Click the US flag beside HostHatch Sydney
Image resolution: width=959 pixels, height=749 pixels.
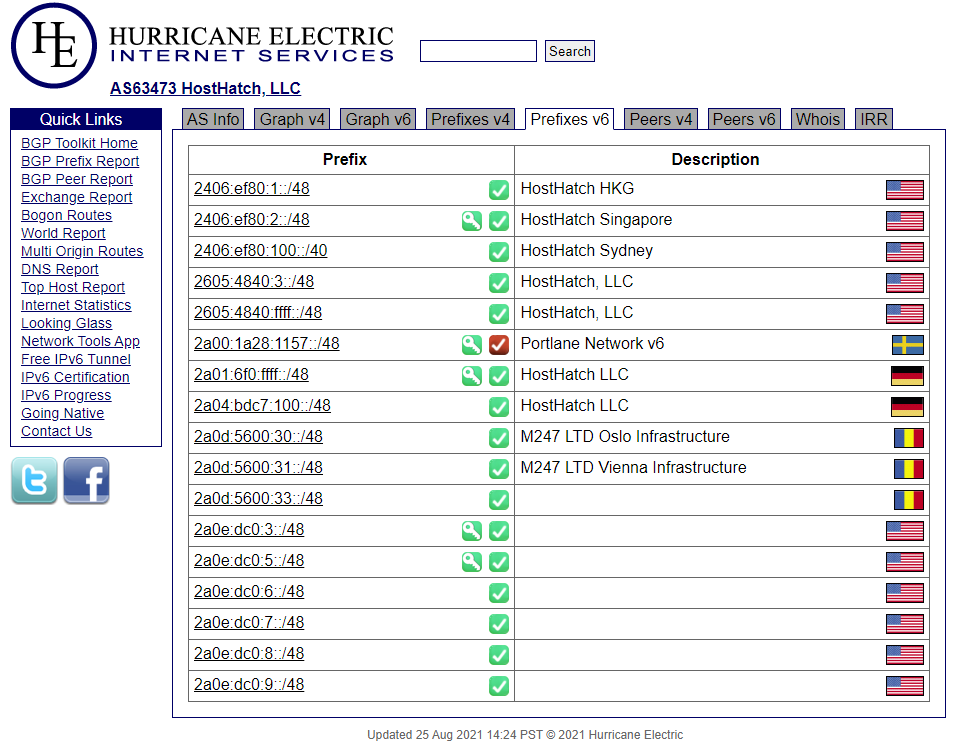(x=905, y=252)
